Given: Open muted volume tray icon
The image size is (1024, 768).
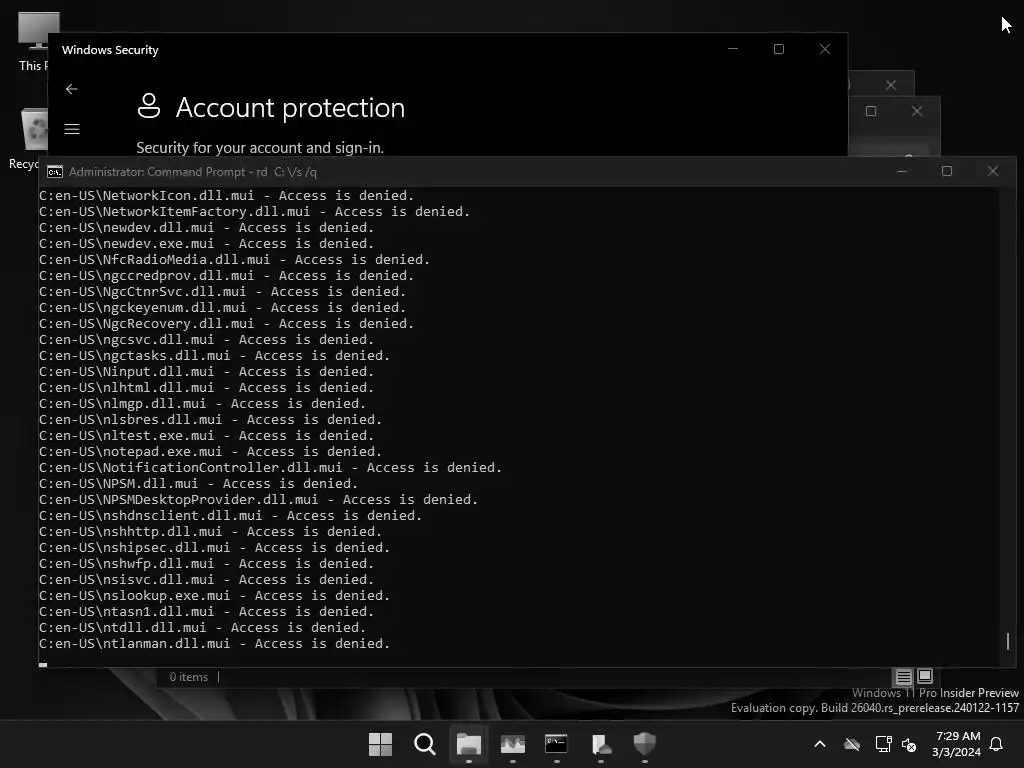Looking at the screenshot, I should pyautogui.click(x=909, y=744).
